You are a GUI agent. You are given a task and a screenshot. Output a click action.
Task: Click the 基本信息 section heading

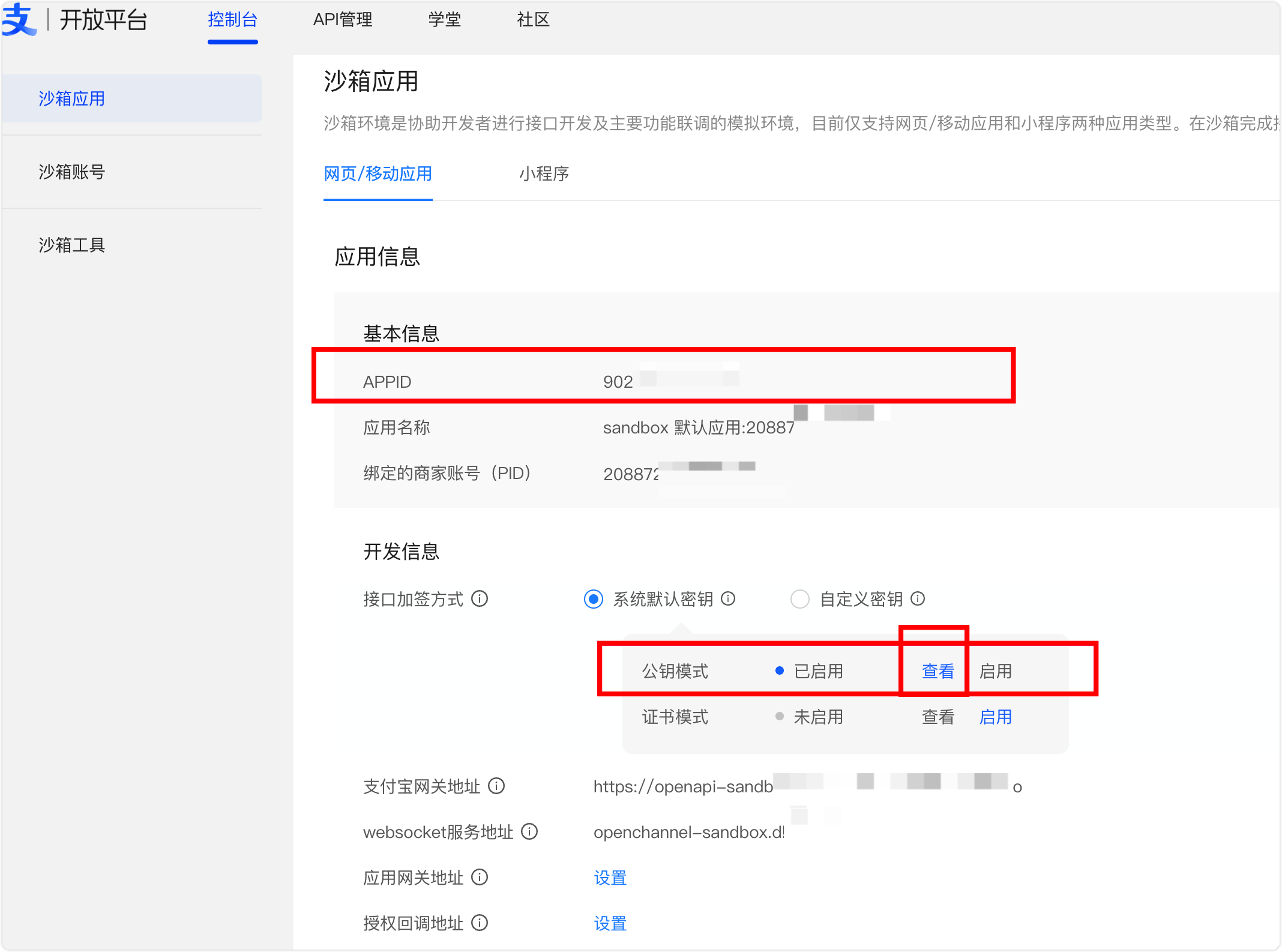[402, 333]
